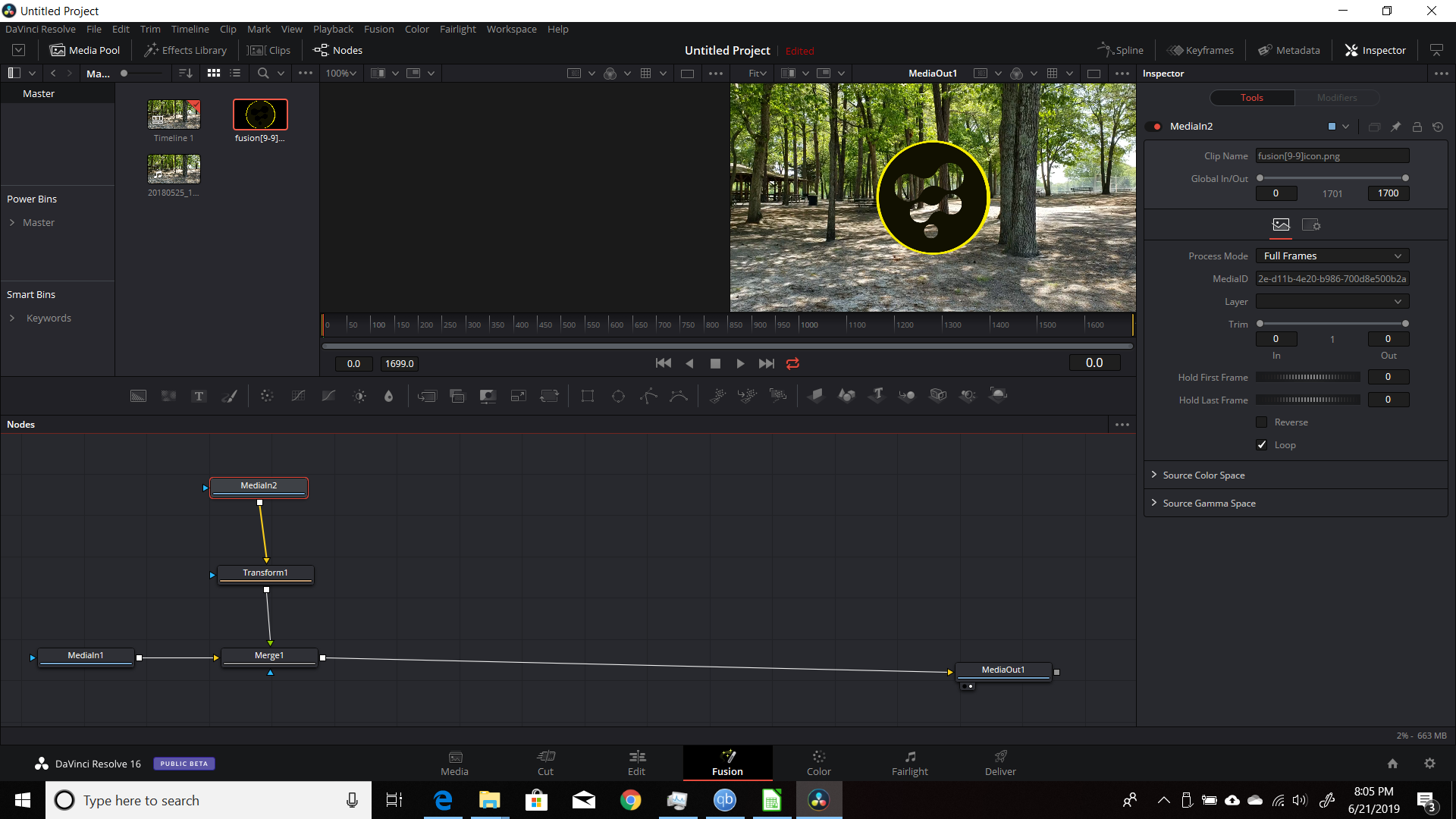This screenshot has width=1456, height=819.
Task: Add a Transform node from toolbar
Action: [549, 396]
